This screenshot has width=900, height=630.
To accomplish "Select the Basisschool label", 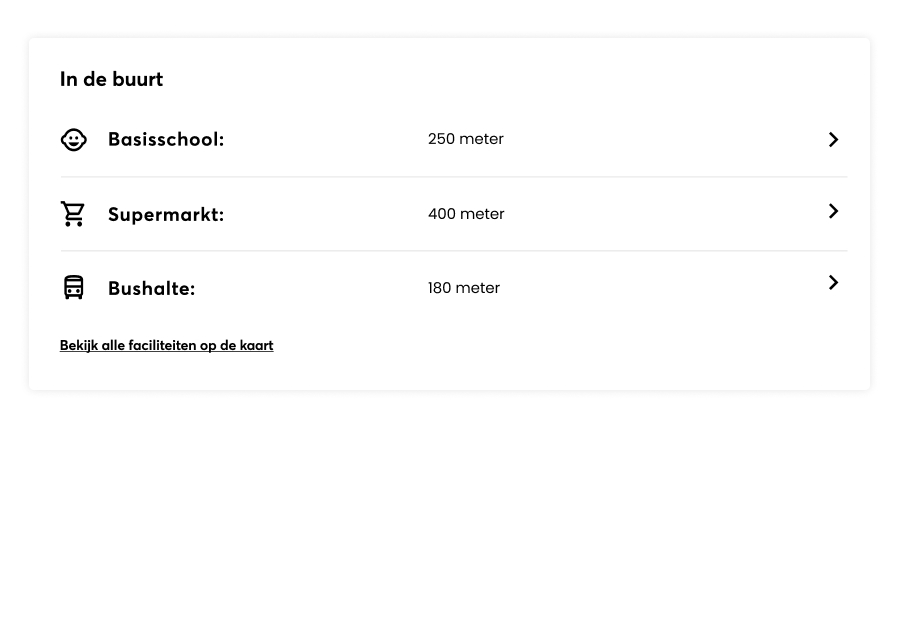I will coord(166,140).
